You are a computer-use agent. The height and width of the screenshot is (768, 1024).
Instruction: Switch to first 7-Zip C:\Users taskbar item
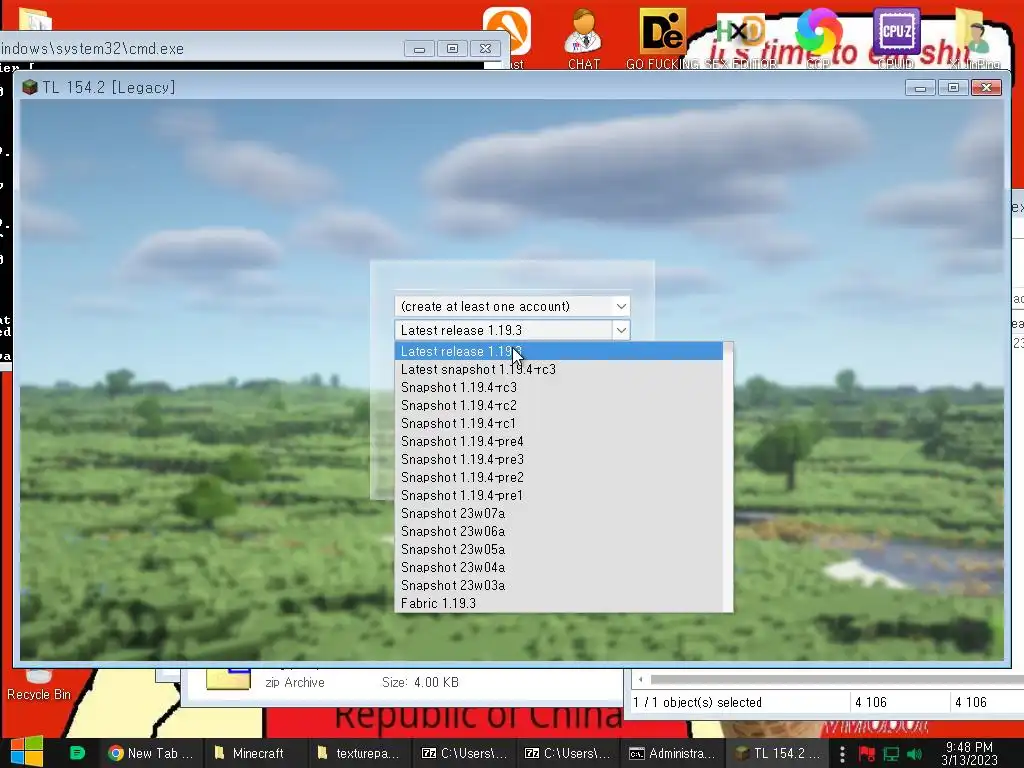(464, 753)
